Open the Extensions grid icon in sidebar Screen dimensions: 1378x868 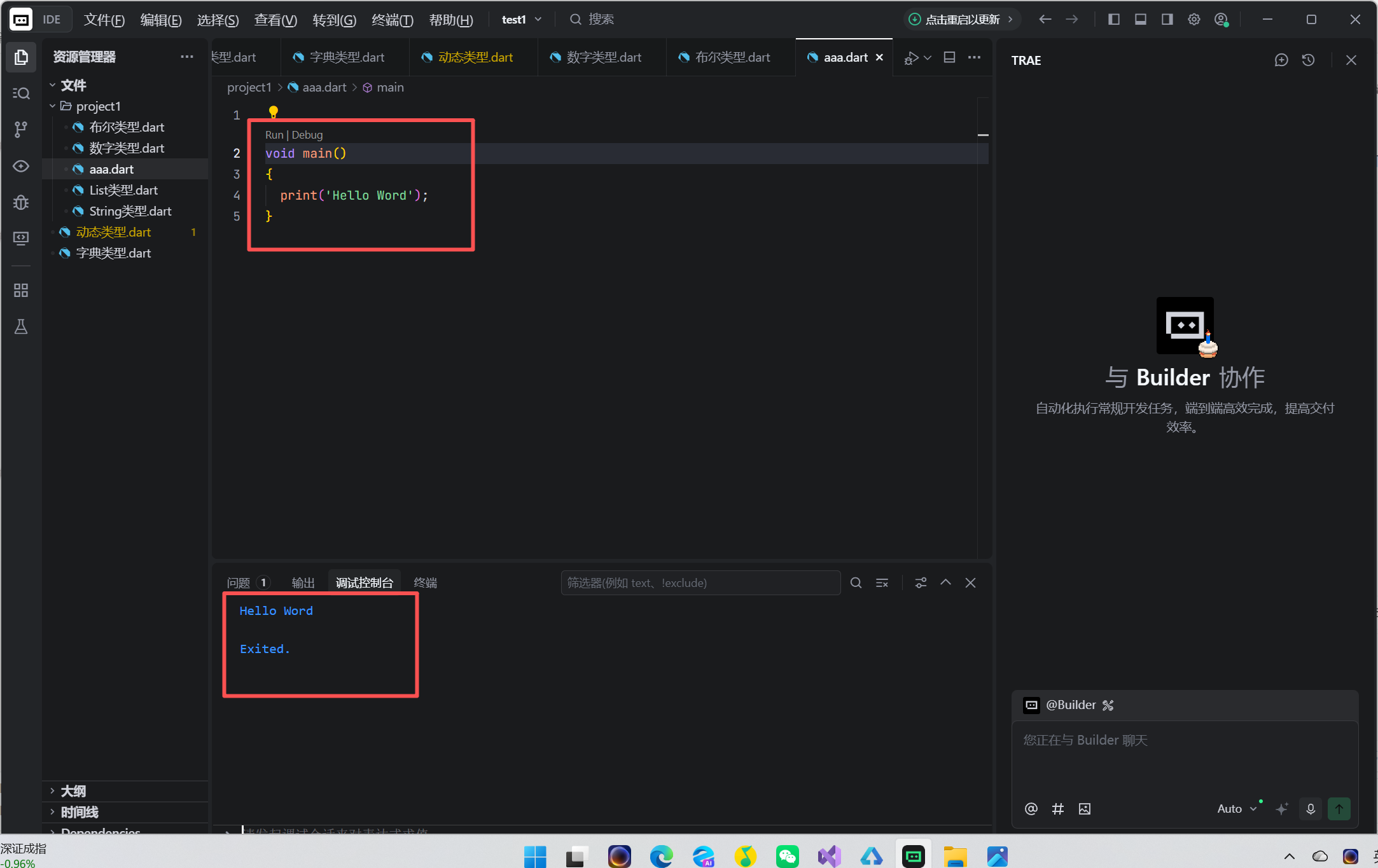click(21, 291)
